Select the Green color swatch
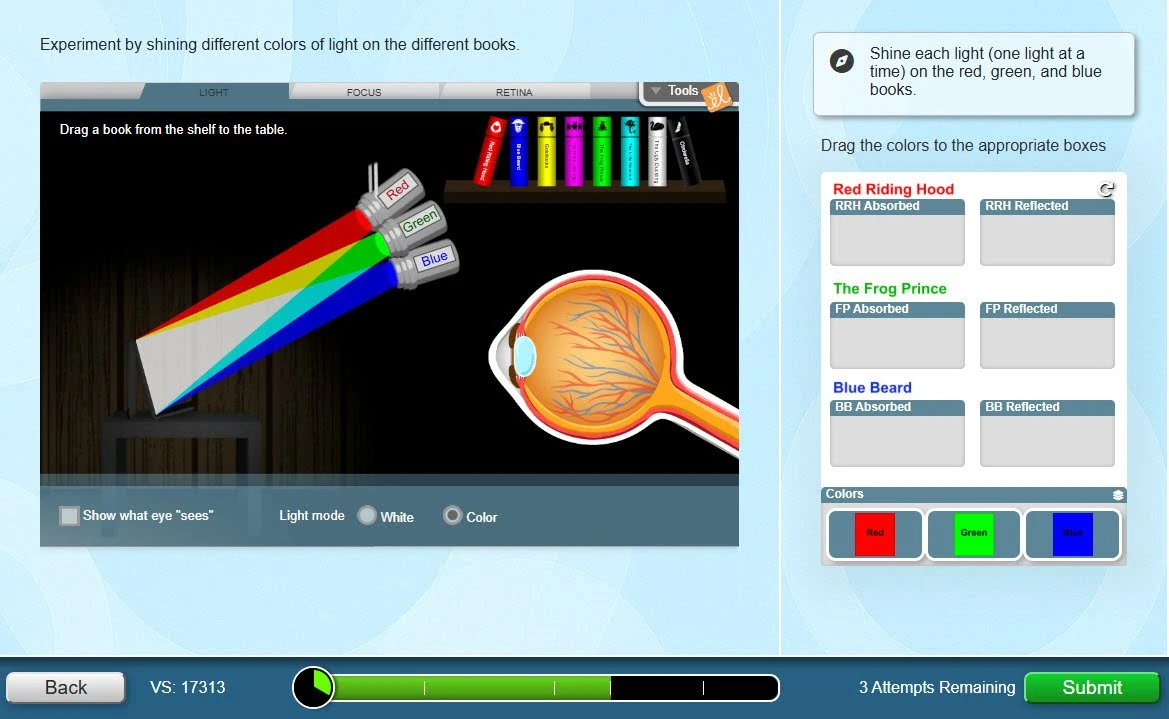This screenshot has height=719, width=1169. pos(972,533)
